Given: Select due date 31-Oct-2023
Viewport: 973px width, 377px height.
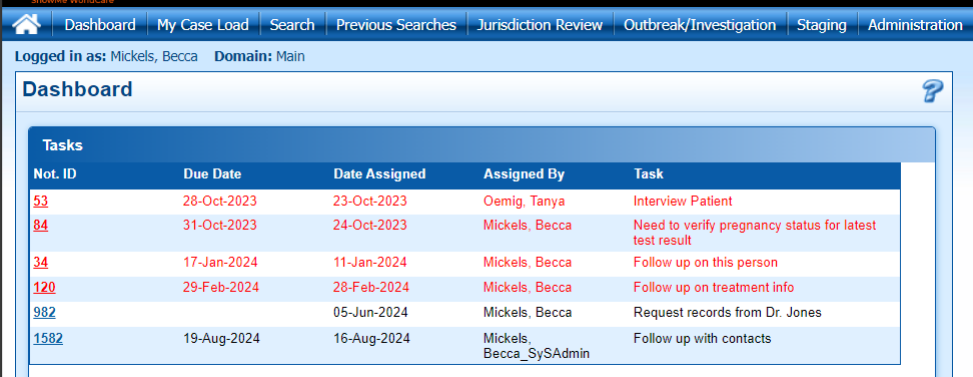Looking at the screenshot, I should click(220, 225).
